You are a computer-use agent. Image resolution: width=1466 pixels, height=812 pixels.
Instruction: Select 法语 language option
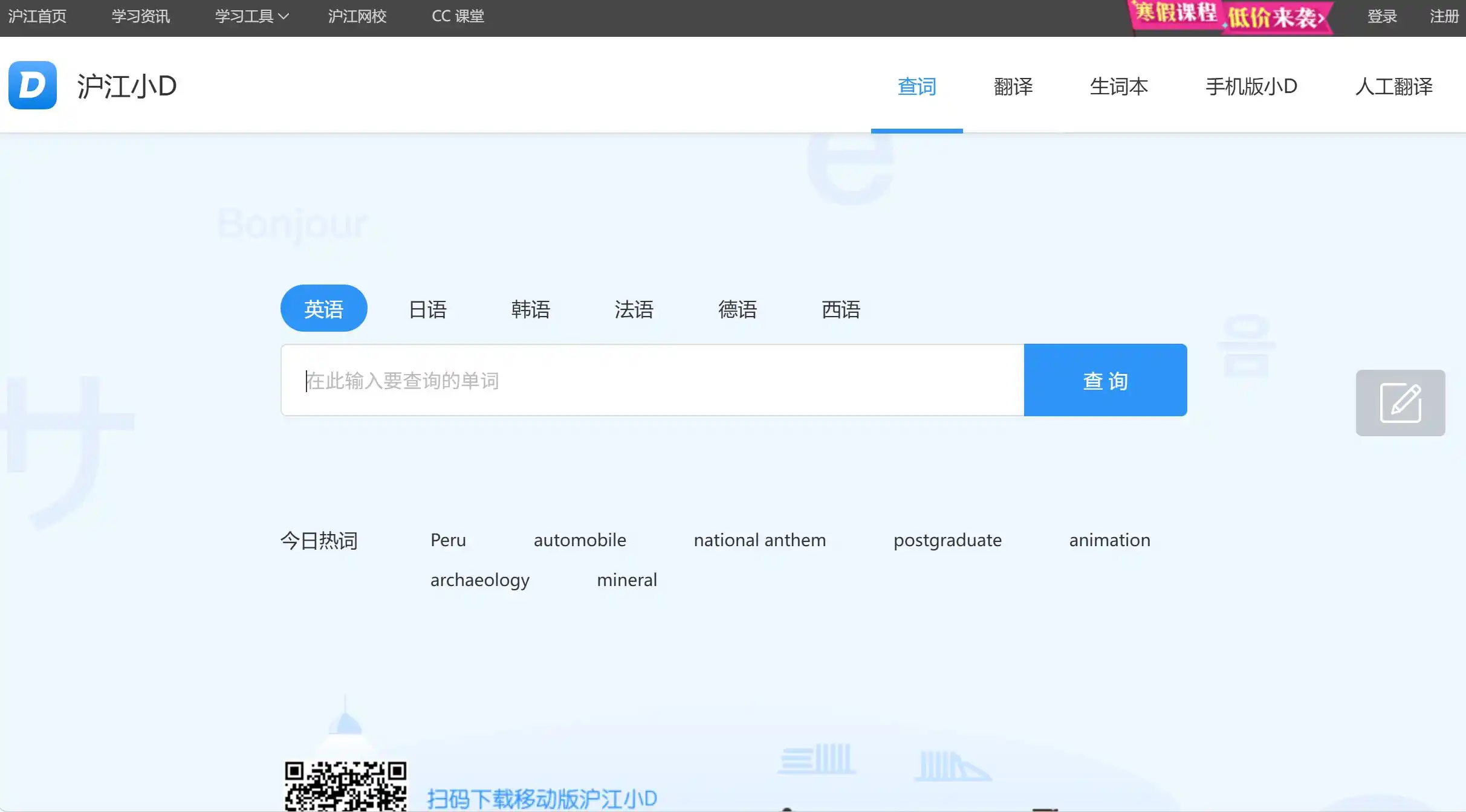pyautogui.click(x=634, y=309)
